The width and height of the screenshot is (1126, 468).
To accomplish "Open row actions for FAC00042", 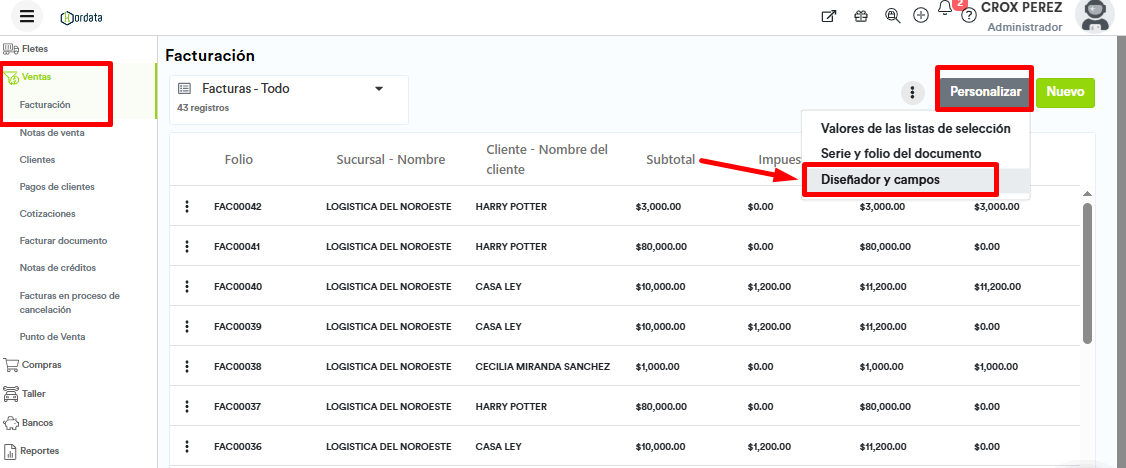I will coord(186,206).
